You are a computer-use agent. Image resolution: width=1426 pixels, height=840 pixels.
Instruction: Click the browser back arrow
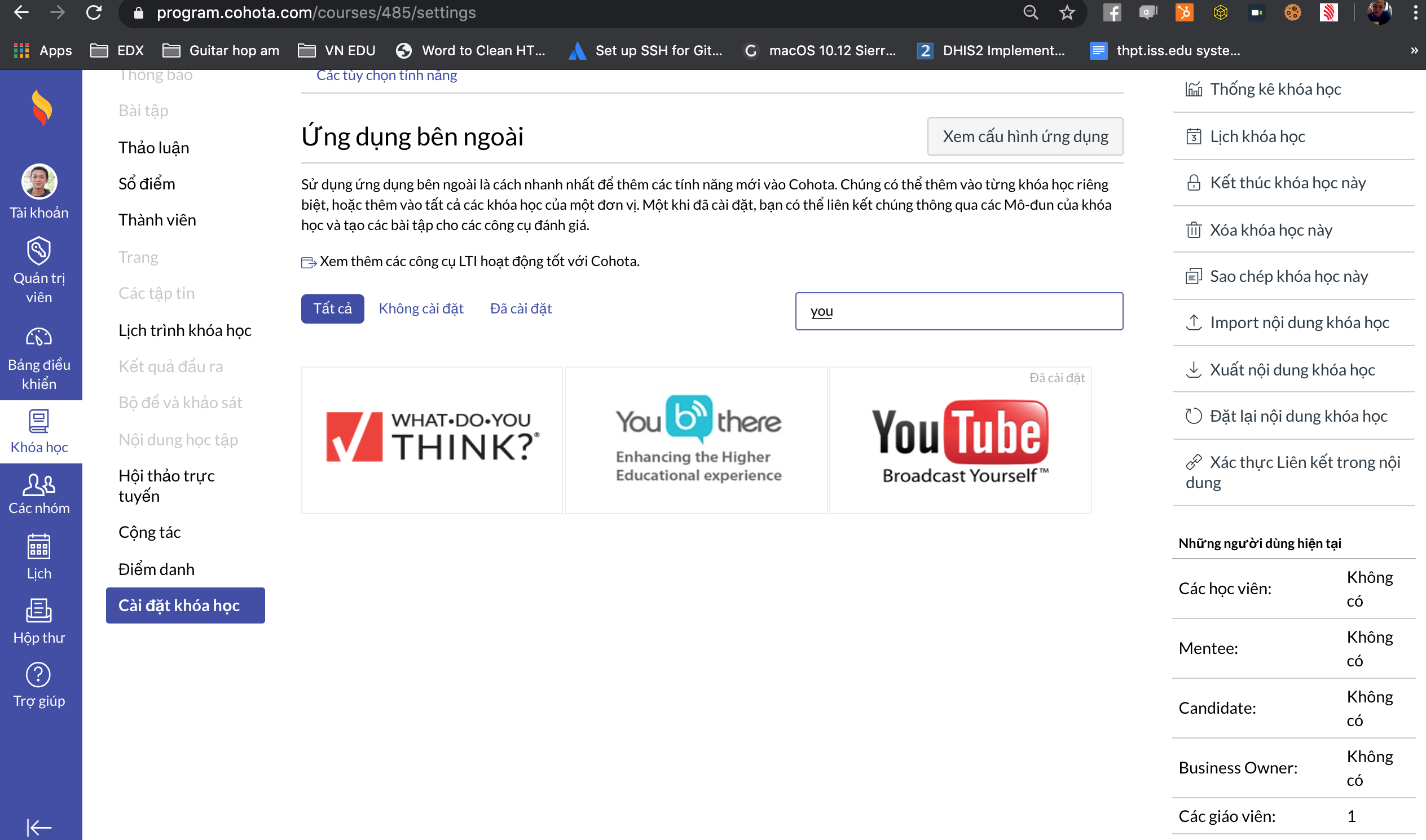click(x=21, y=12)
